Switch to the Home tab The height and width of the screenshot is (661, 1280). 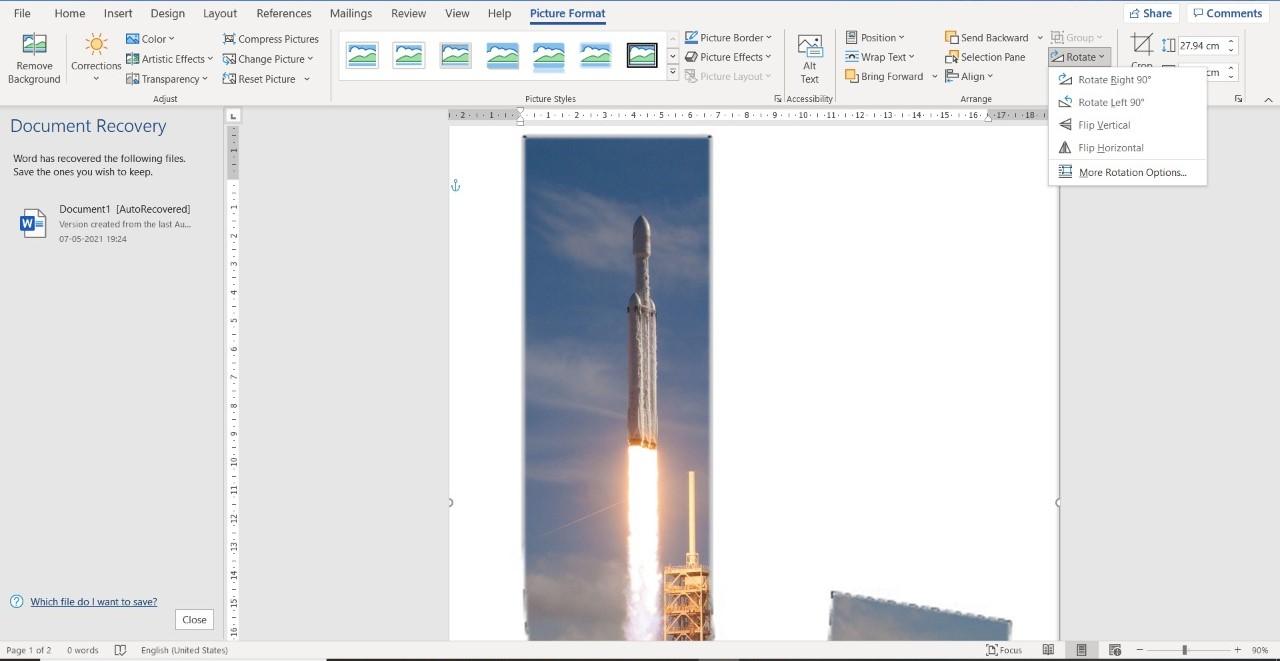69,13
